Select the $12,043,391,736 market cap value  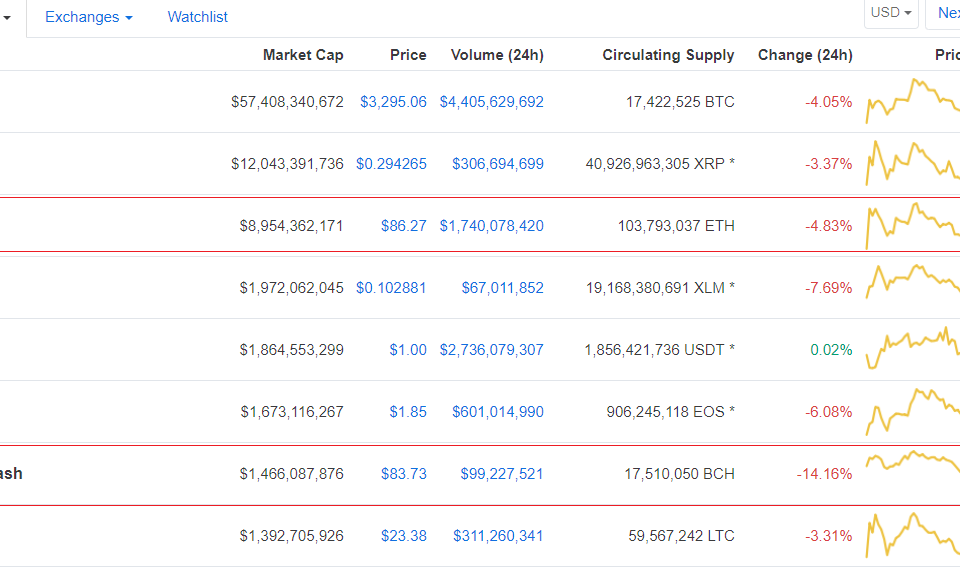(287, 164)
